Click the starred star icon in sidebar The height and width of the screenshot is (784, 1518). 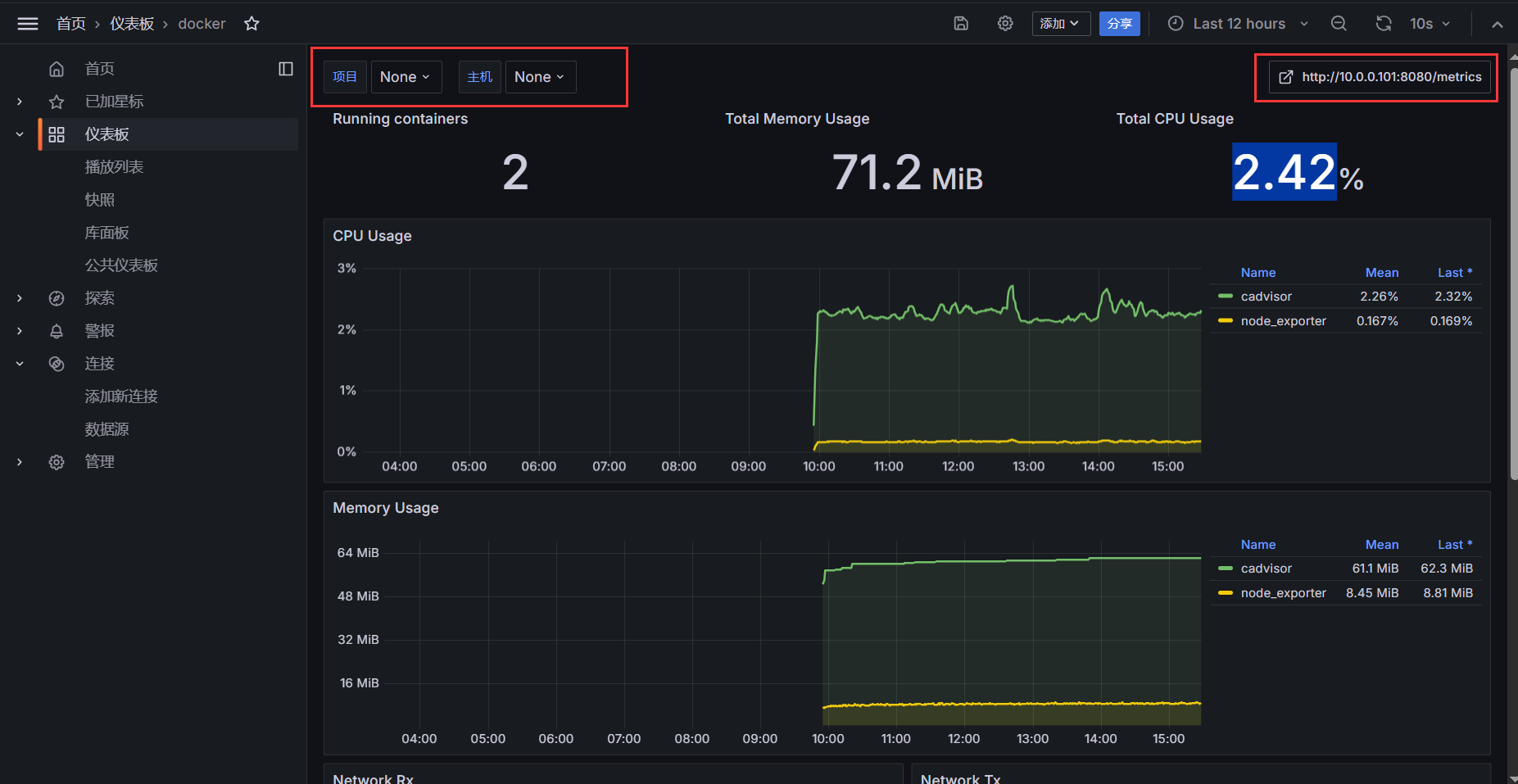click(57, 102)
